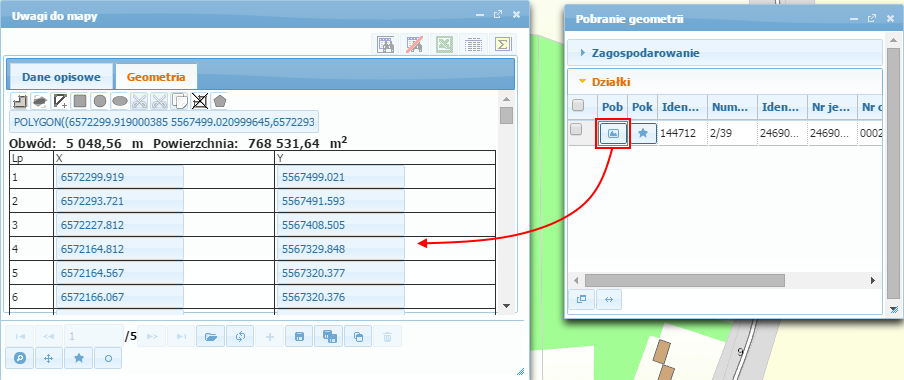The height and width of the screenshot is (380, 904).
Task: Click the refresh record icon
Action: click(241, 337)
